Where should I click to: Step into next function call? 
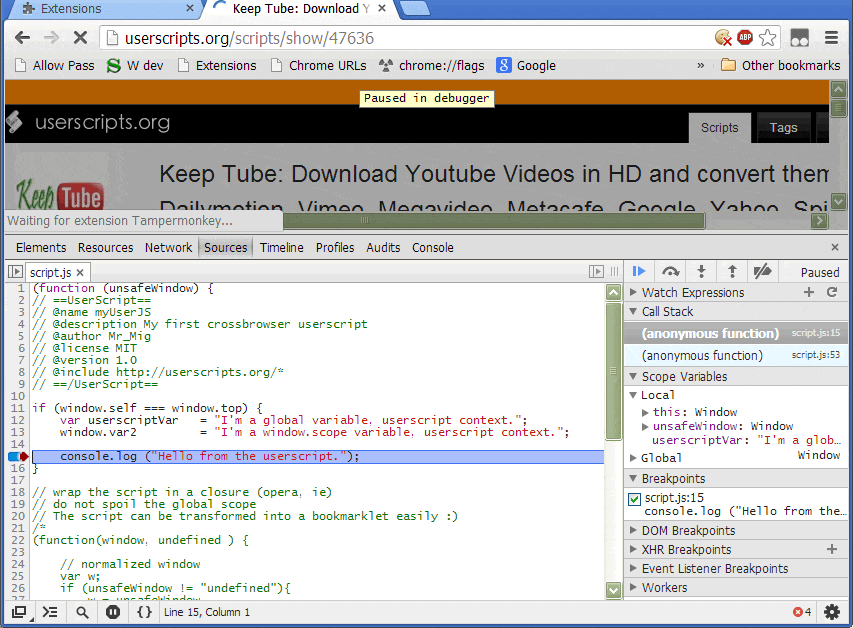tap(701, 271)
